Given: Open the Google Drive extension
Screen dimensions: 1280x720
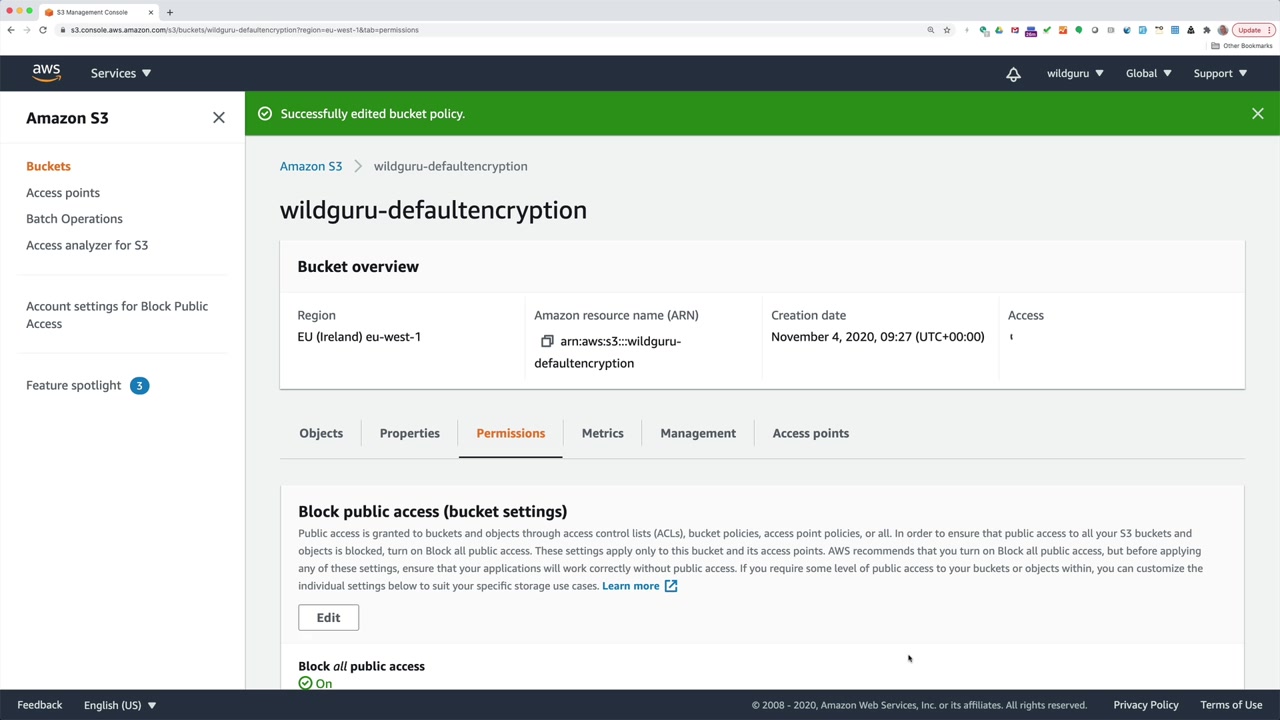Looking at the screenshot, I should coord(999,30).
